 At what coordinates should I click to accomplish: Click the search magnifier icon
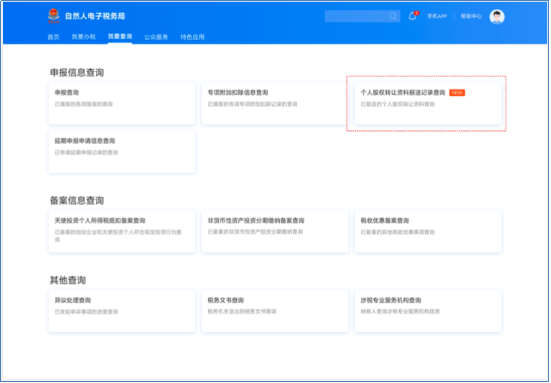tap(393, 16)
